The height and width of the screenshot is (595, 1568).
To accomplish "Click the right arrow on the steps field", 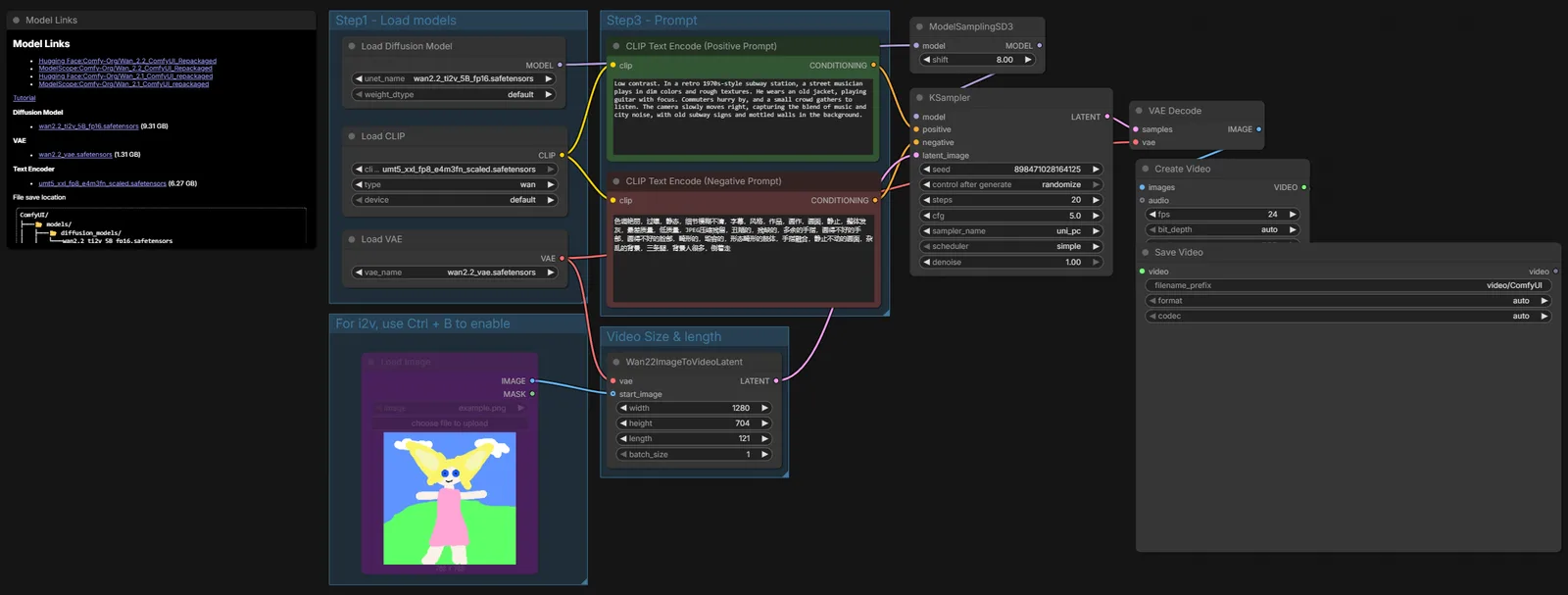I will (1096, 200).
